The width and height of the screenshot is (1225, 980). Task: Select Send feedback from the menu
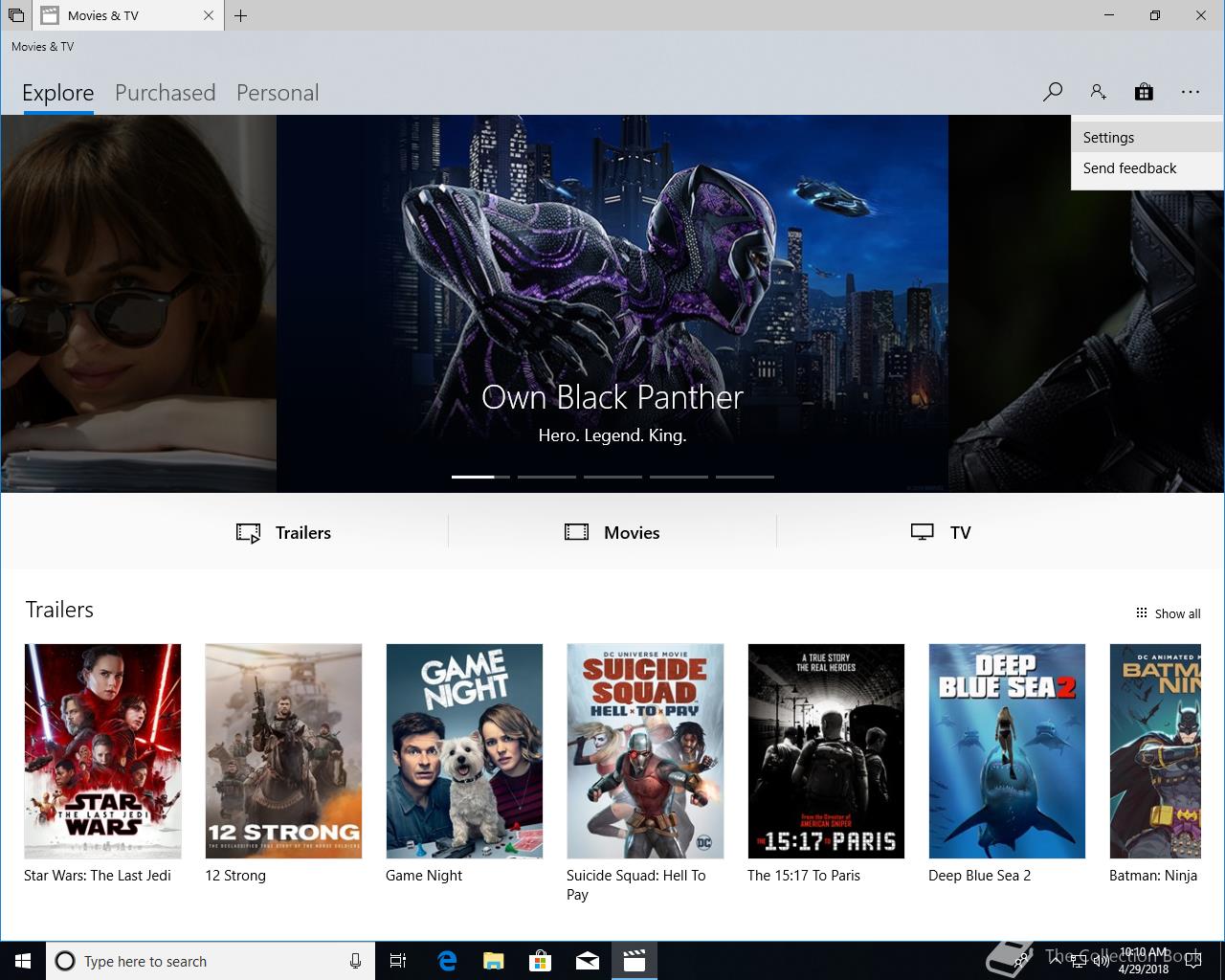(1147, 168)
